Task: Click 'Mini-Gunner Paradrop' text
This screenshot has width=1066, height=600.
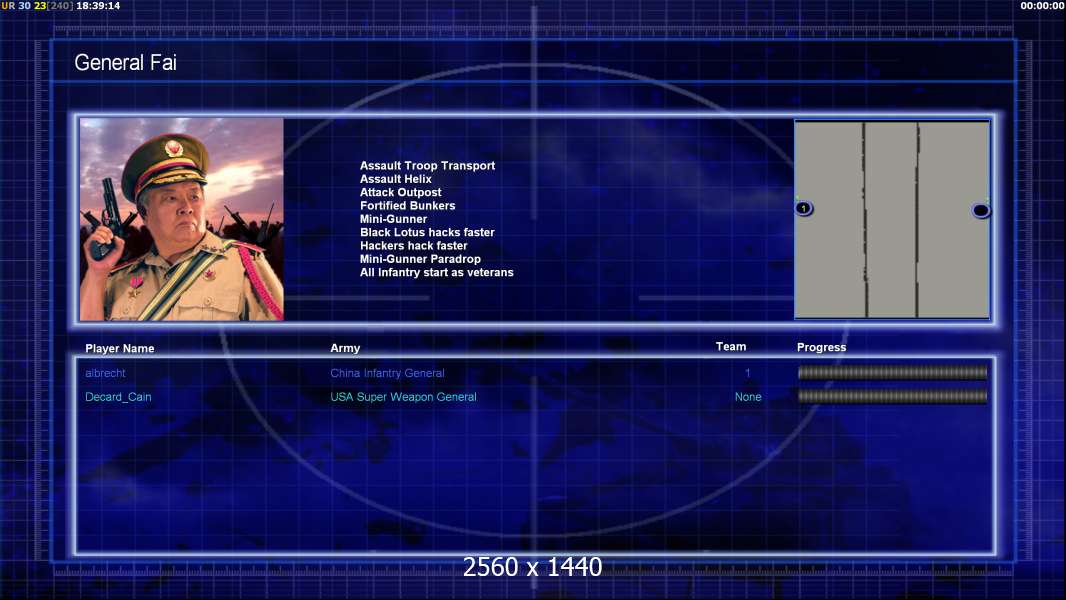Action: (420, 259)
